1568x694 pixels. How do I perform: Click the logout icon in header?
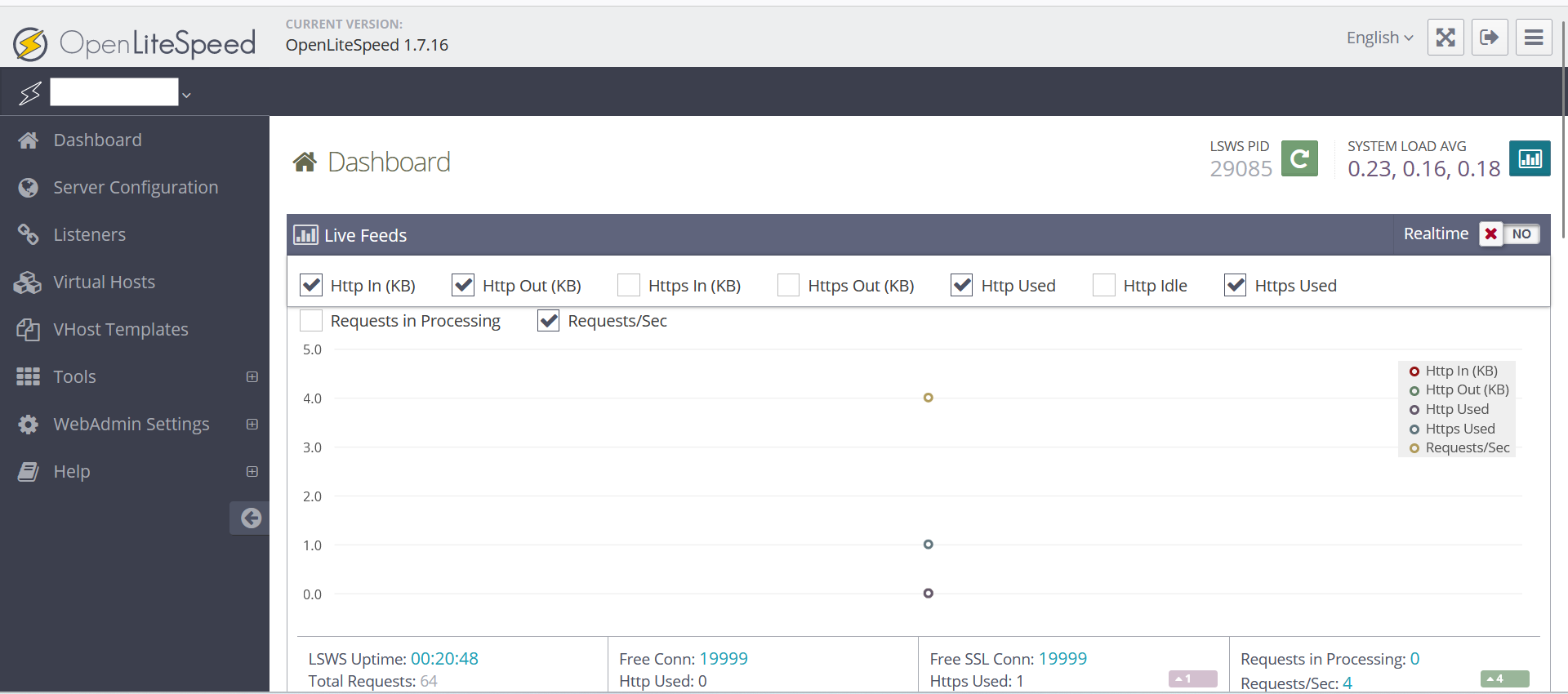[x=1489, y=38]
